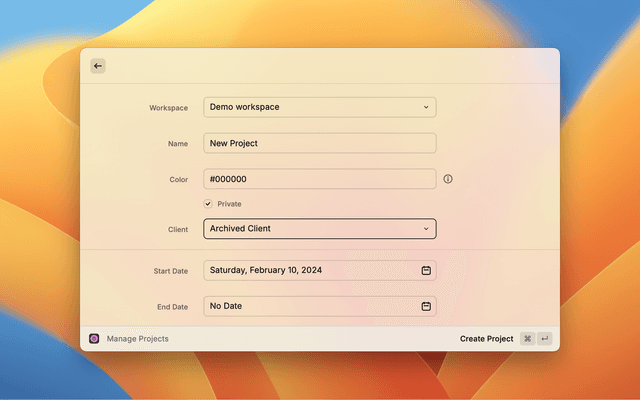
Task: Click the Create Project action button
Action: pos(486,339)
